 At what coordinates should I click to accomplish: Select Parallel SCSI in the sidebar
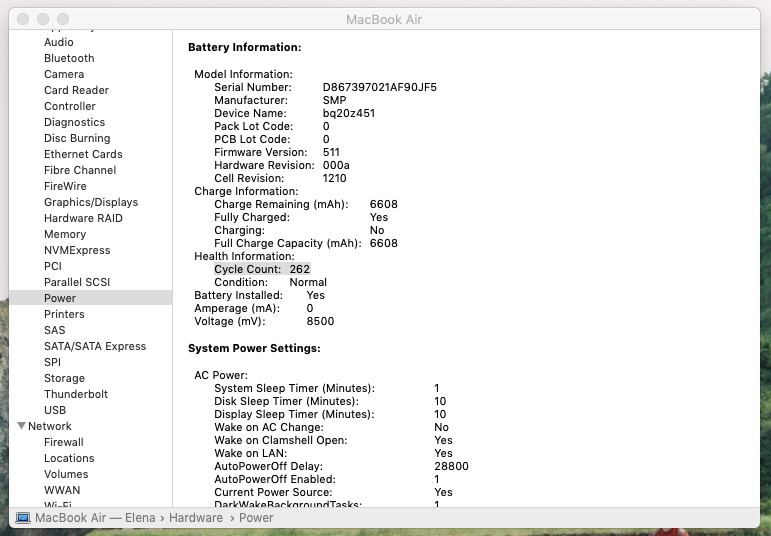(x=77, y=282)
